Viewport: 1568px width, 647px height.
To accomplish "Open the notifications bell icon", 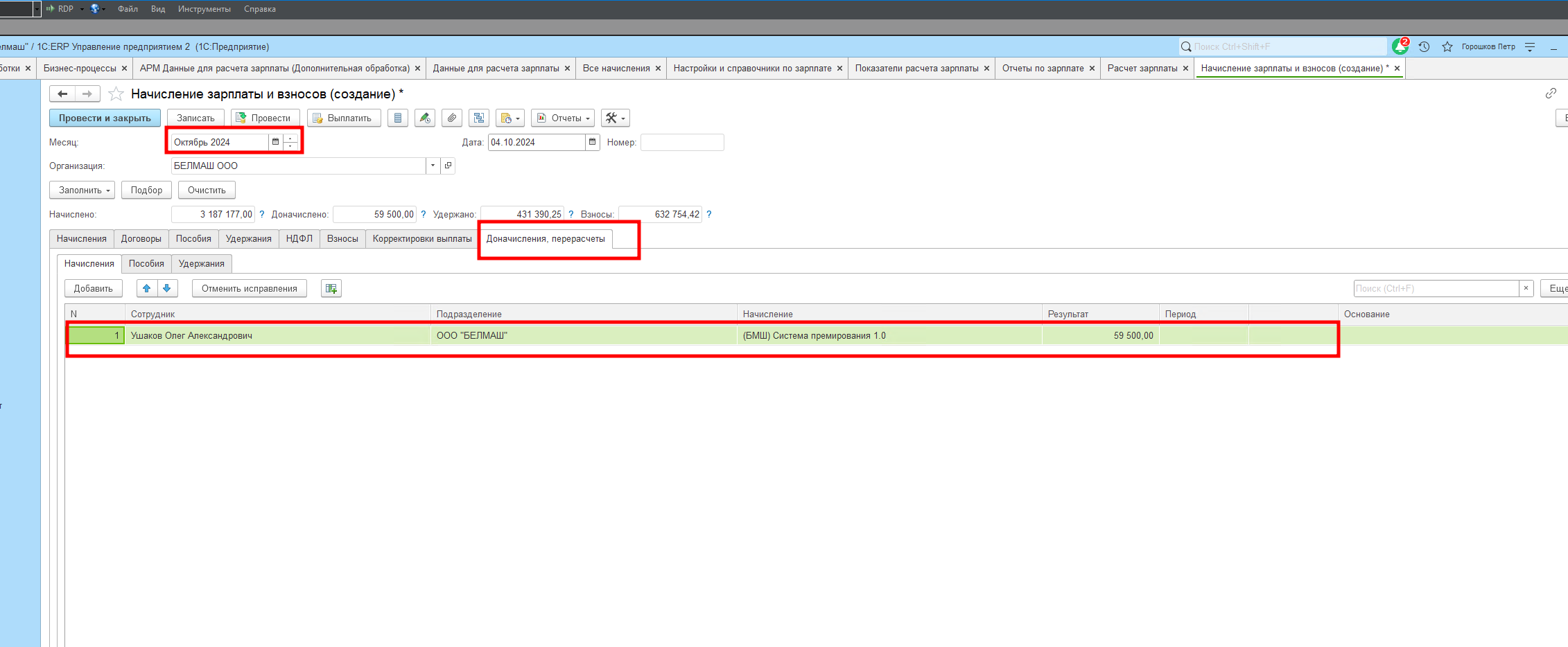I will coord(1400,47).
